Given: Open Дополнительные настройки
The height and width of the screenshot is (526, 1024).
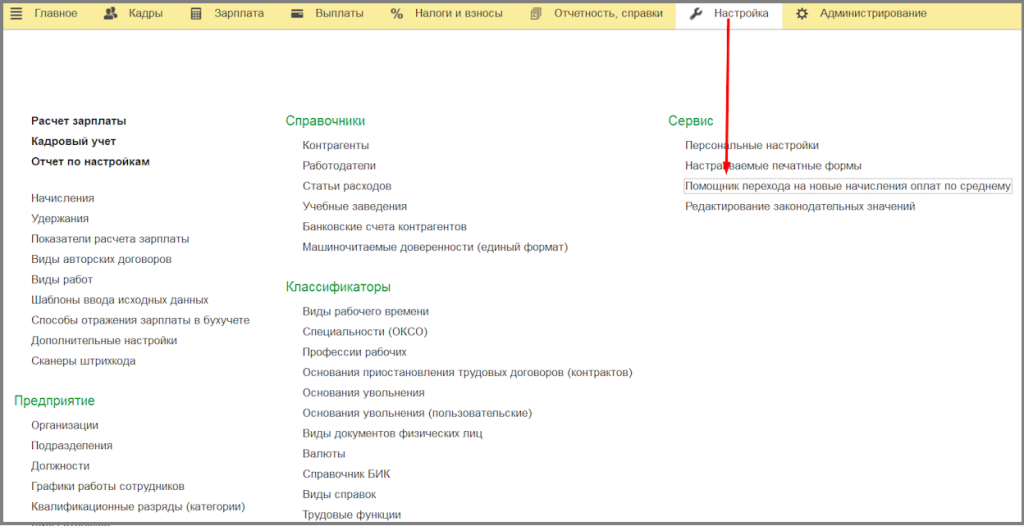Looking at the screenshot, I should point(104,340).
